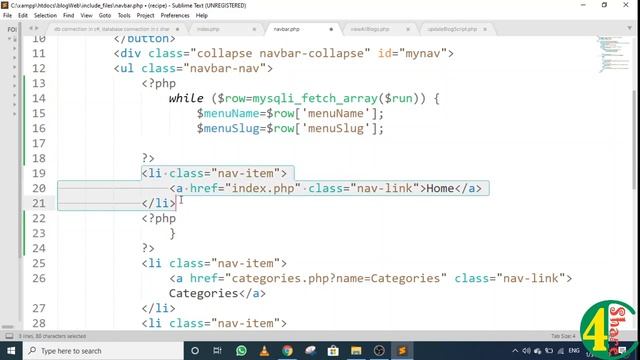This screenshot has width=640, height=360.
Task: Switch to the updateBlogScript.php tab
Action: tap(452, 29)
